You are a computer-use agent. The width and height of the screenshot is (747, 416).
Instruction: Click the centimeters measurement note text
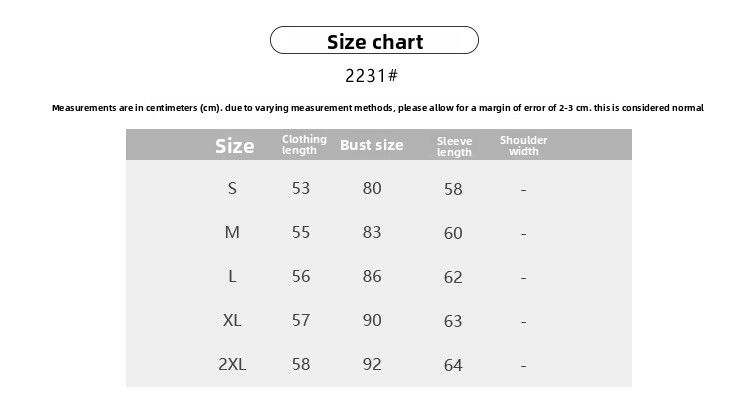[x=377, y=108]
